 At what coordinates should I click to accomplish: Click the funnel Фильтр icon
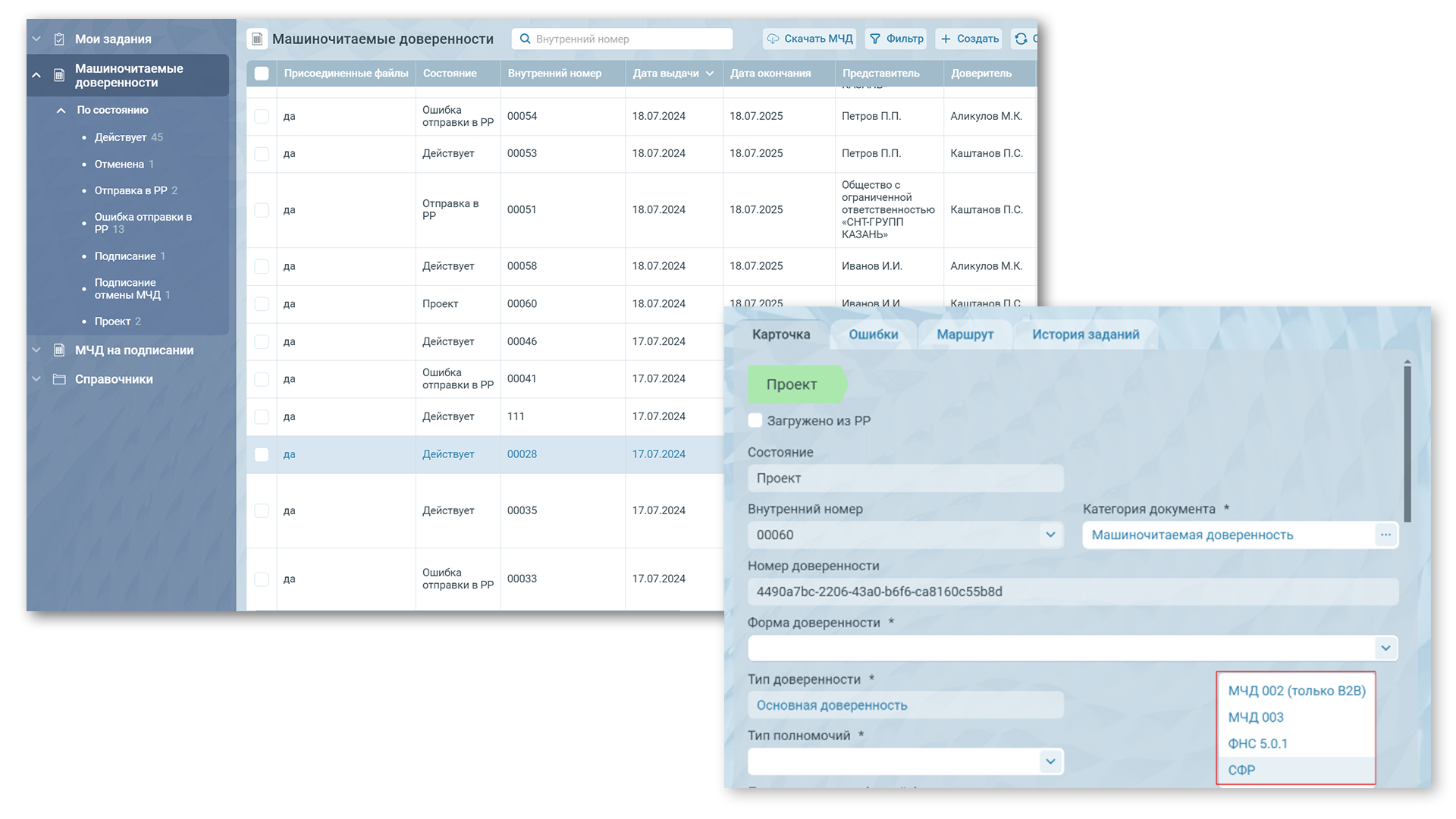(875, 39)
